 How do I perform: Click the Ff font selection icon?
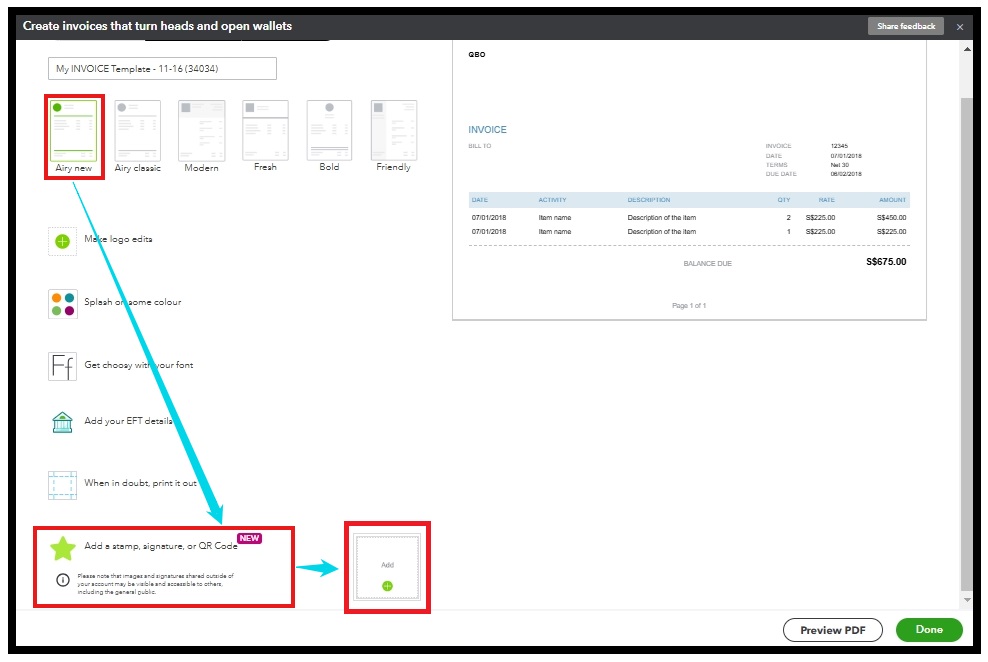[62, 362]
